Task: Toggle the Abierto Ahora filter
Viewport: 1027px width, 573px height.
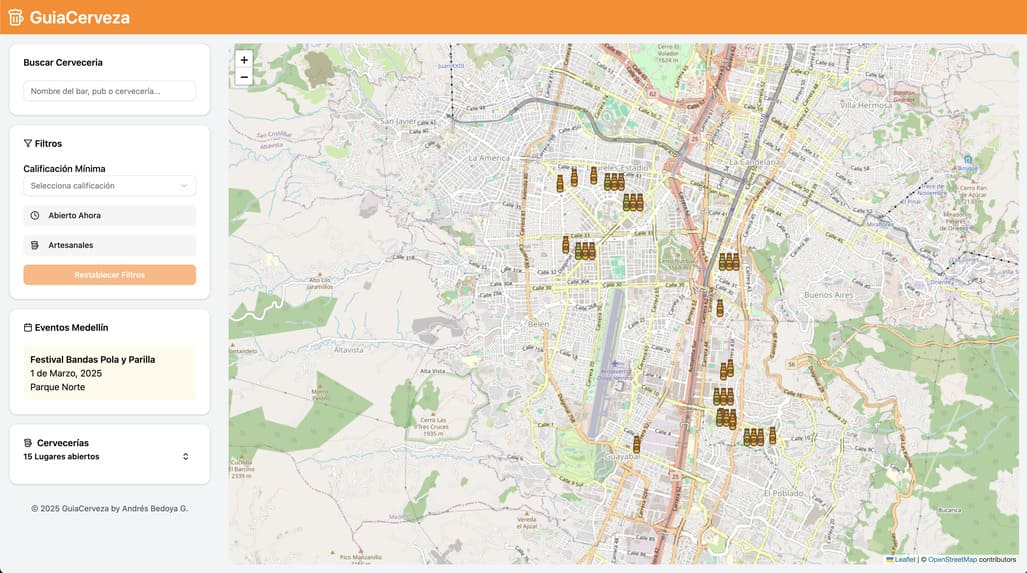Action: [x=110, y=216]
